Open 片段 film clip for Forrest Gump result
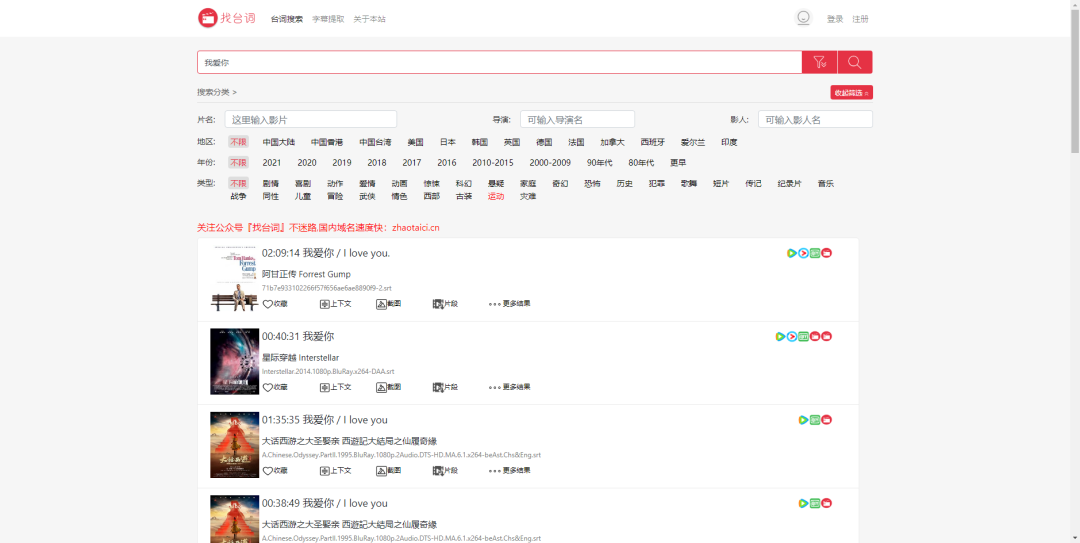 click(x=445, y=304)
